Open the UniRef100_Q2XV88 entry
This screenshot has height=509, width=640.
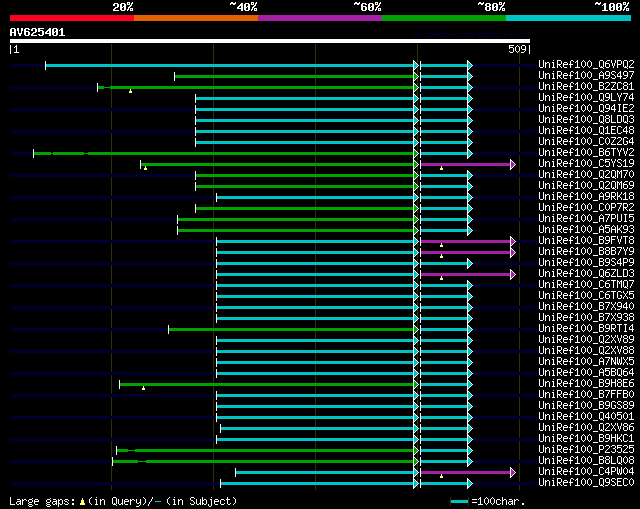pos(586,351)
